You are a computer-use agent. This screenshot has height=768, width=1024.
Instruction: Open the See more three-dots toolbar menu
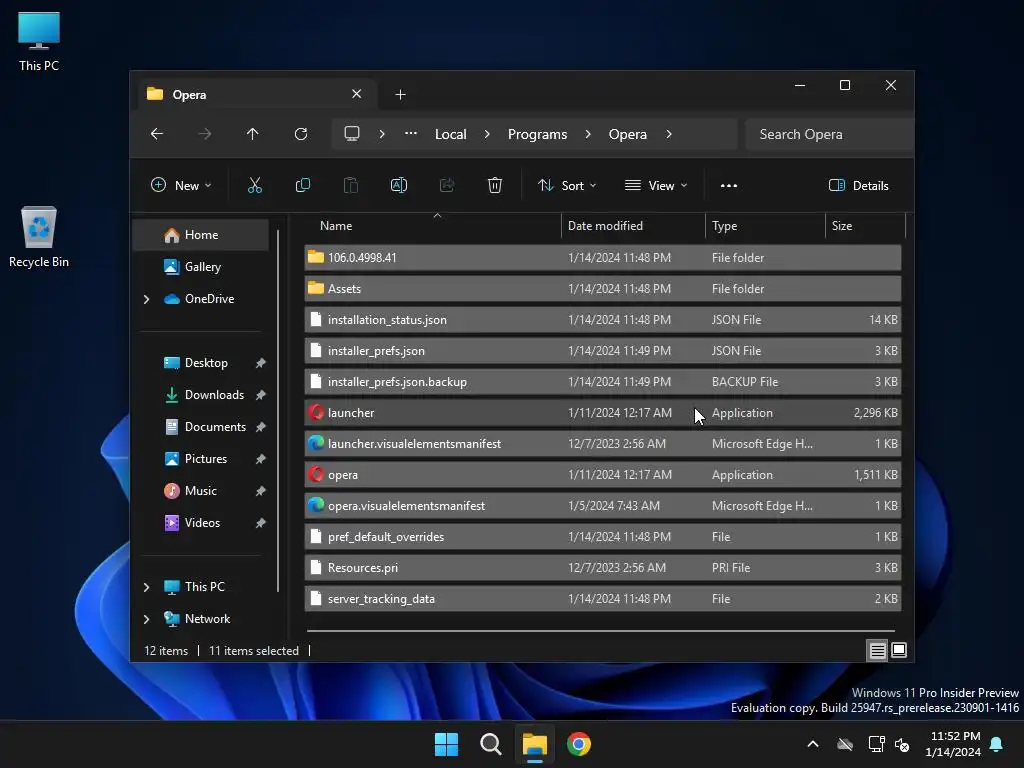(729, 185)
